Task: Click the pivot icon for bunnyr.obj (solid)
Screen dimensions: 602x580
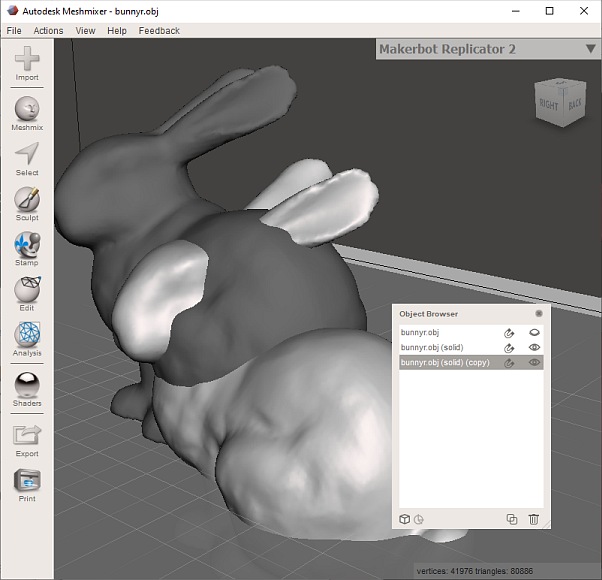Action: tap(509, 348)
